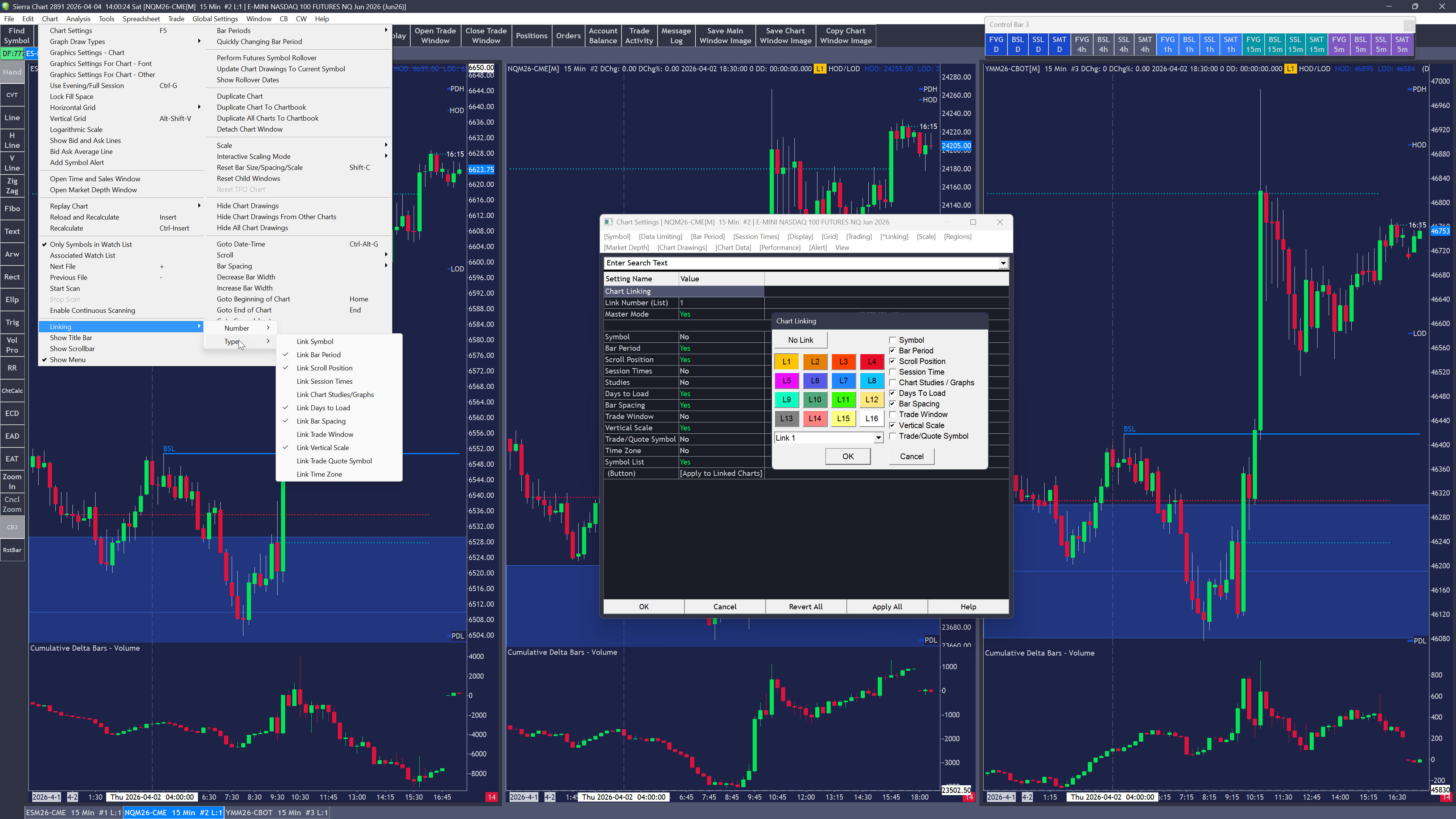Open the Link 1 dropdown

[879, 438]
